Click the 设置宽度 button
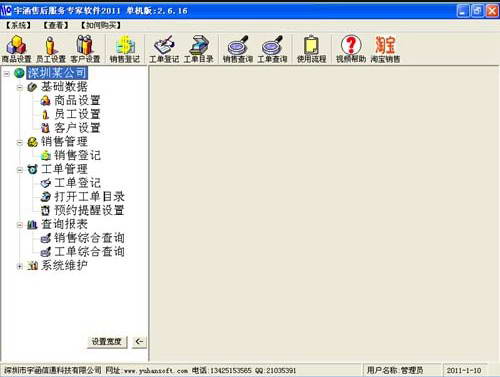 coord(107,342)
